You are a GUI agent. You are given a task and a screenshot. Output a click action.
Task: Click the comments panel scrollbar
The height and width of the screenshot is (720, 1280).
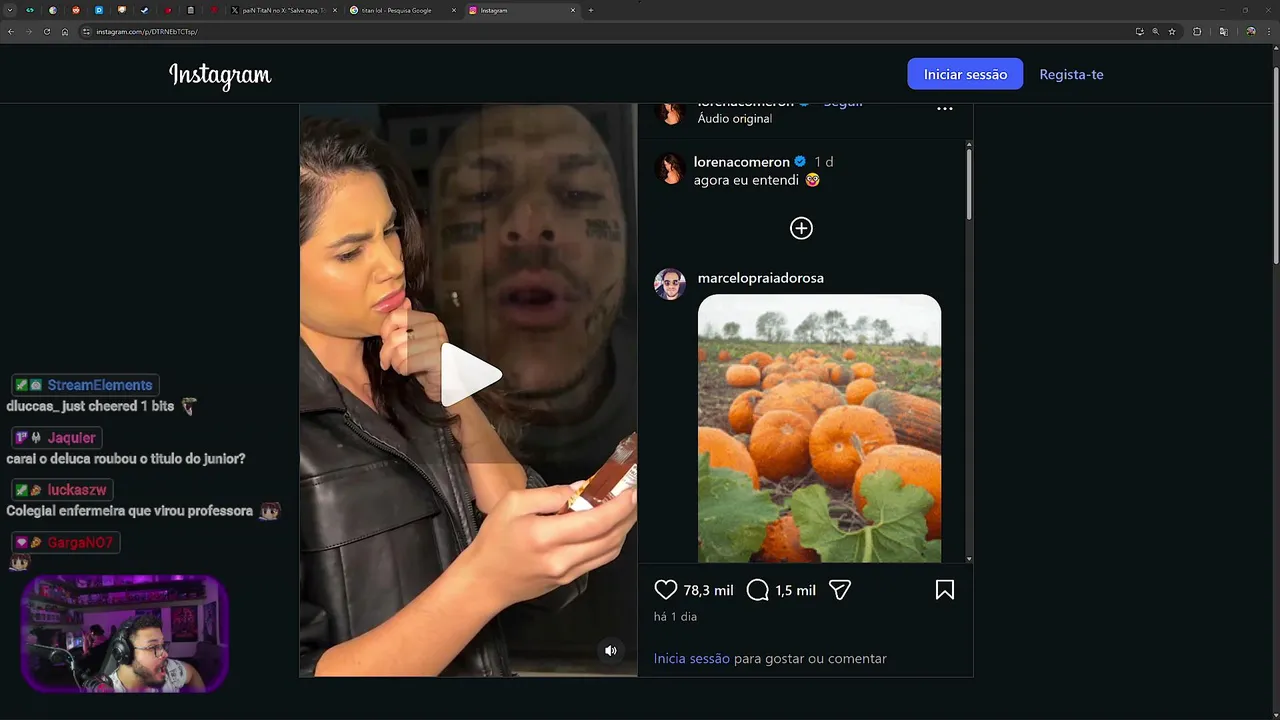[x=968, y=185]
